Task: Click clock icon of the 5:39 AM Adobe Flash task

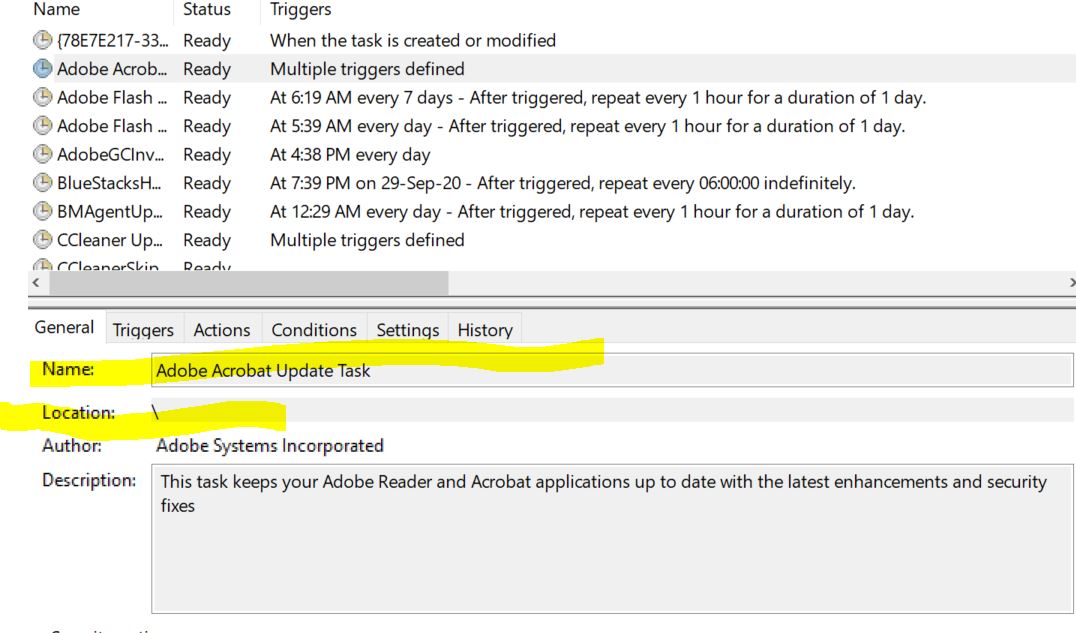Action: point(43,126)
